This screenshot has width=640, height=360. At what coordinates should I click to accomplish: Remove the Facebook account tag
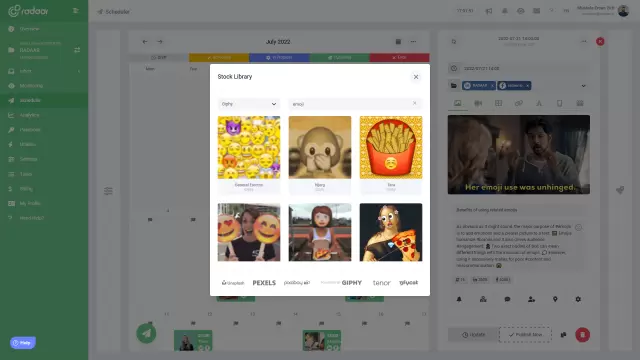527,86
